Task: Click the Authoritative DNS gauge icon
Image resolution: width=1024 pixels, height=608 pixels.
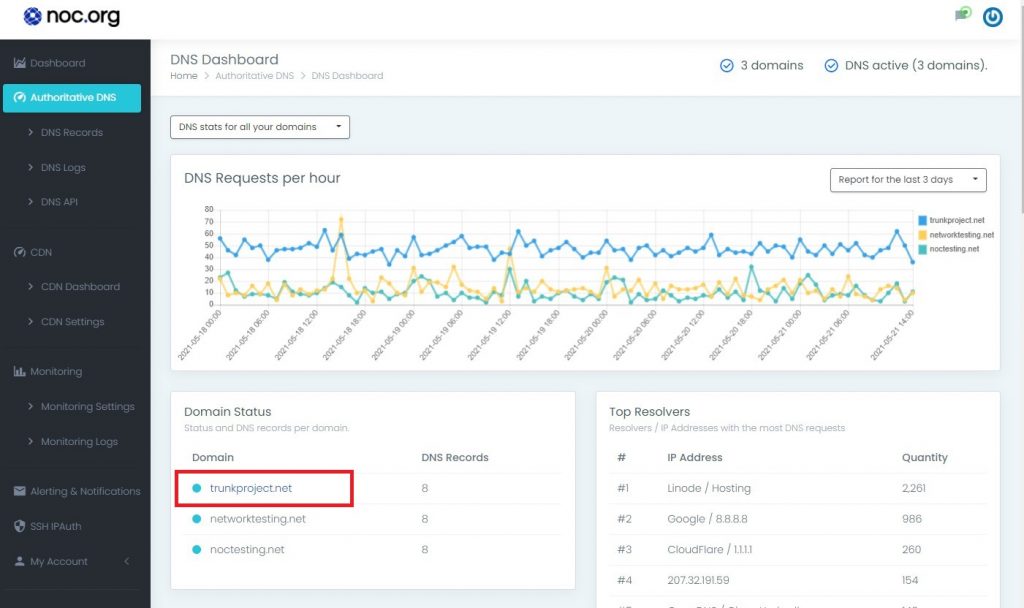Action: [20, 97]
